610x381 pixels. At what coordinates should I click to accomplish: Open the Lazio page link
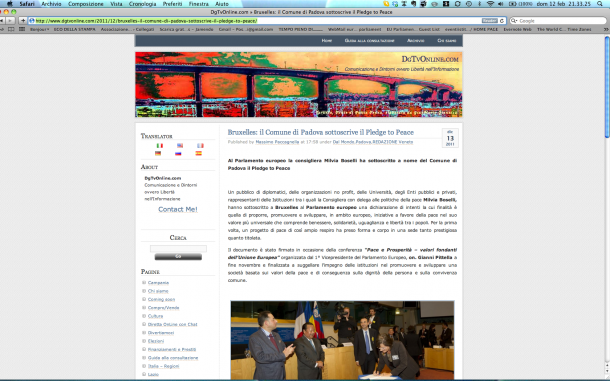click(x=153, y=374)
